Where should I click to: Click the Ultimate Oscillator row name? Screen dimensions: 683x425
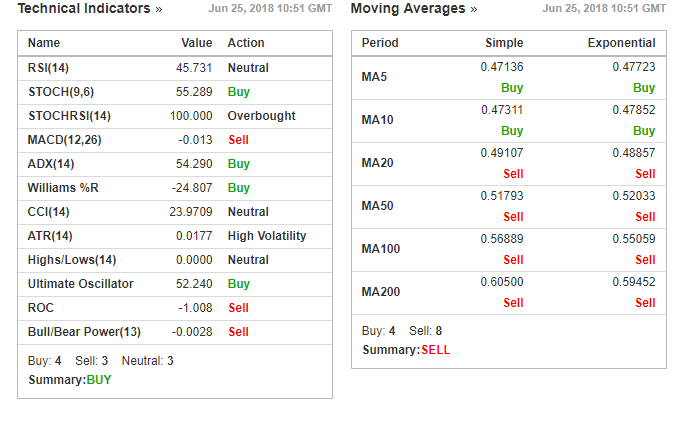[x=80, y=284]
